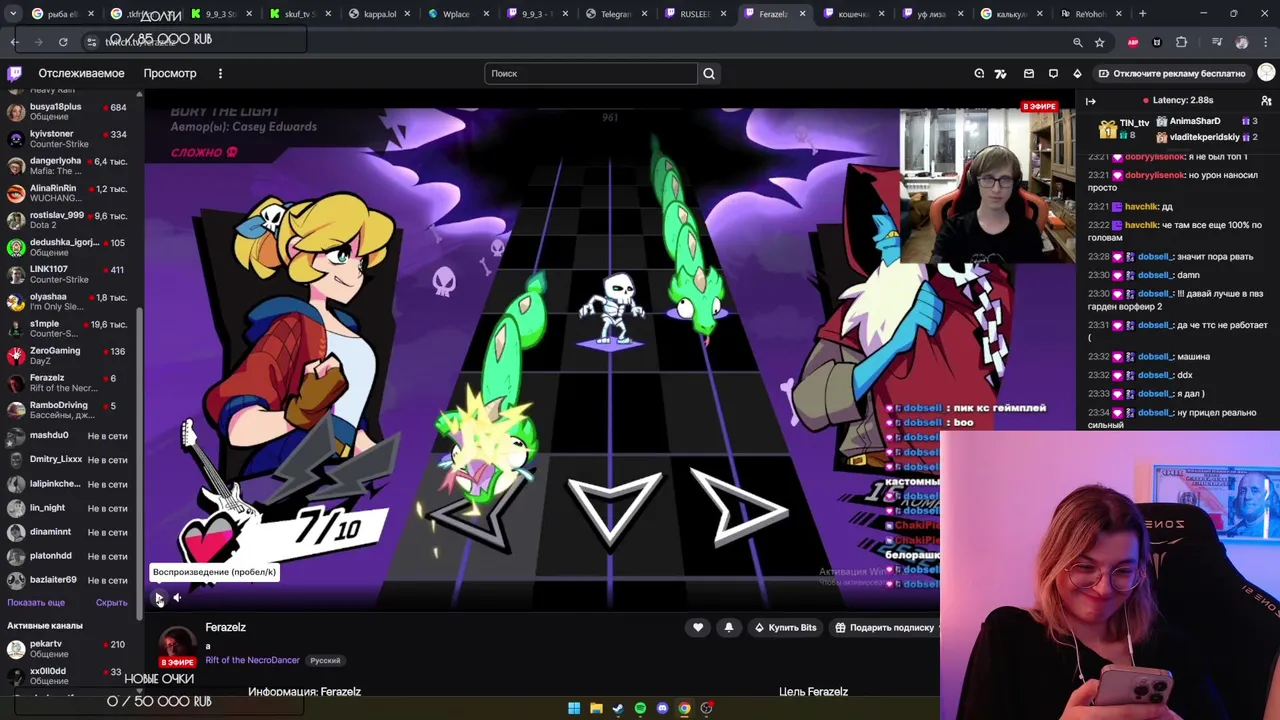Open busya18plus channel in the sidebar
Image resolution: width=1280 pixels, height=720 pixels.
(x=68, y=111)
